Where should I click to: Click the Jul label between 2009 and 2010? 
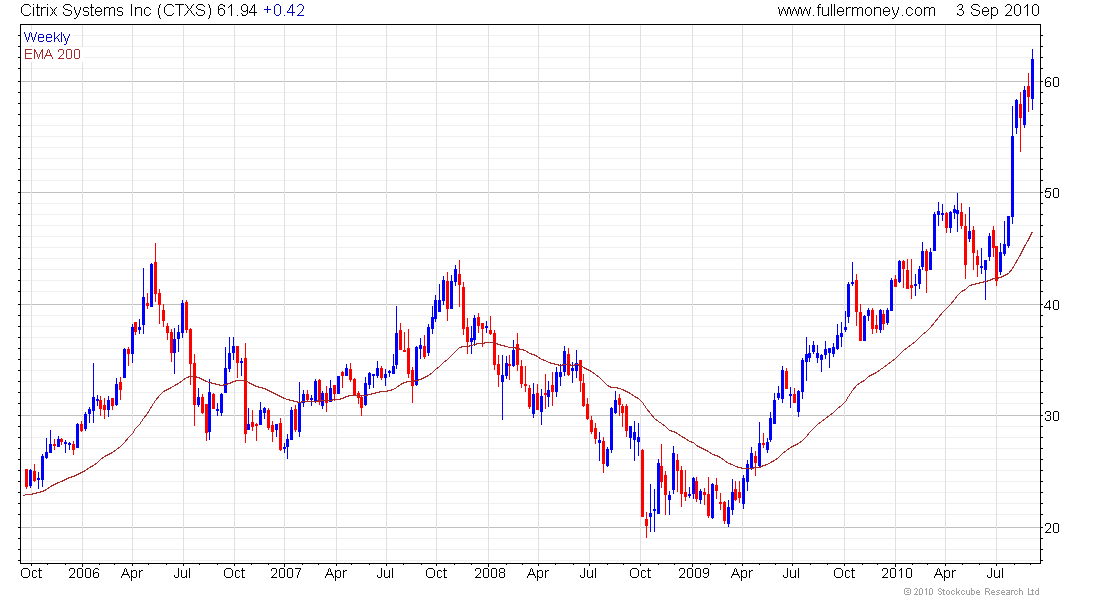[791, 573]
